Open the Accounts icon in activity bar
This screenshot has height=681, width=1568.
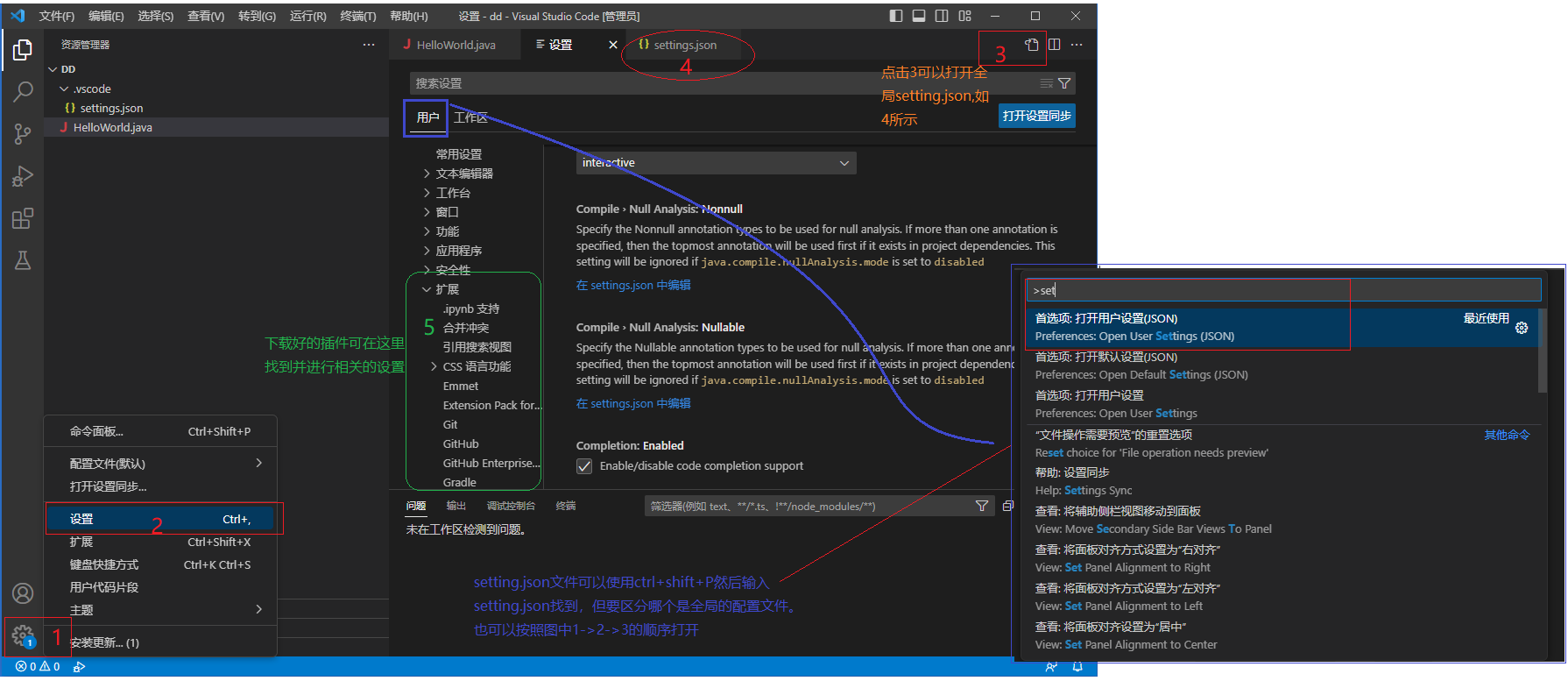23,593
